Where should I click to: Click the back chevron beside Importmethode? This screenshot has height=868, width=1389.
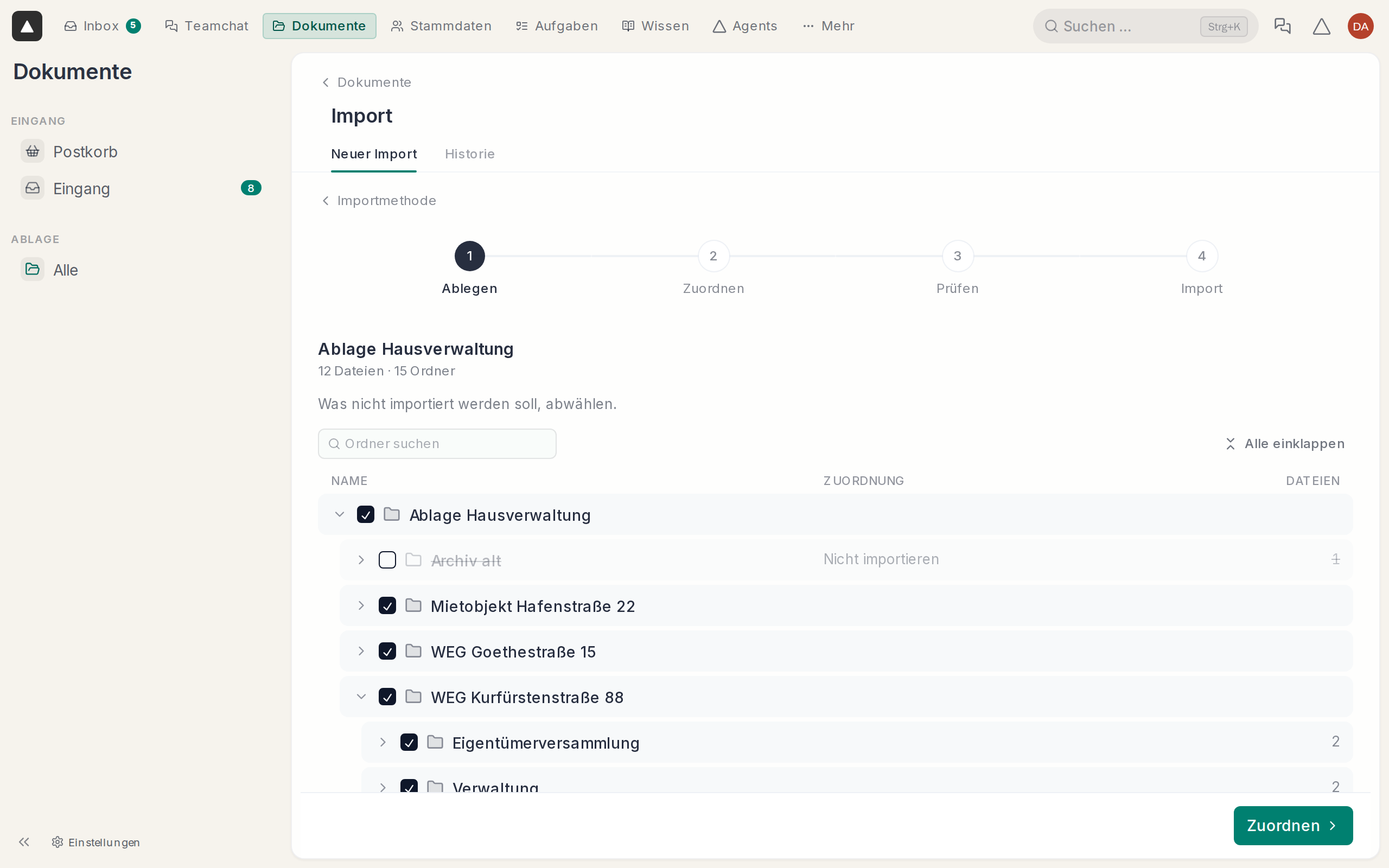pos(326,200)
